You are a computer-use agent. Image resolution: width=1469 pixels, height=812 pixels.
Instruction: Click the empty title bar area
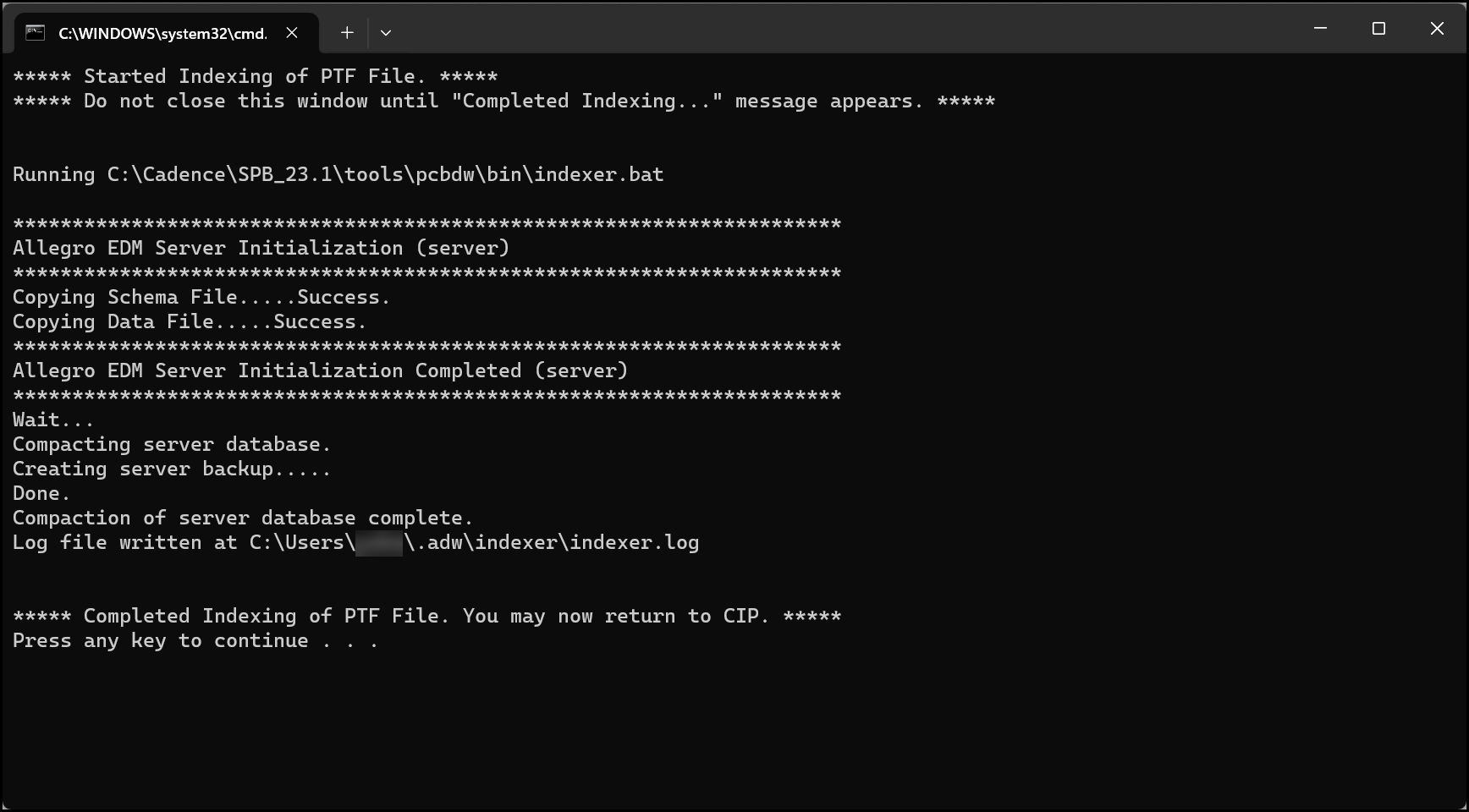[x=846, y=29]
